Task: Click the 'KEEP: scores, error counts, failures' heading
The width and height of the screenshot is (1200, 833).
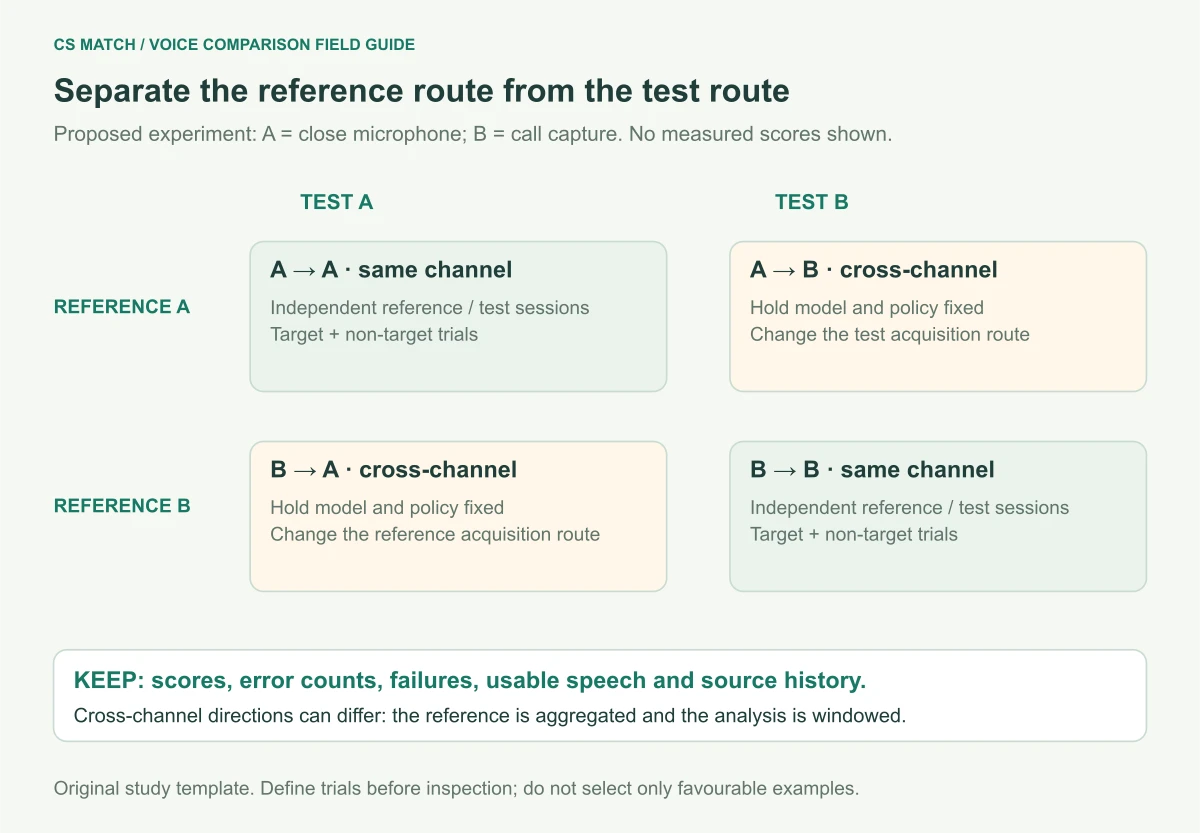Action: point(470,681)
